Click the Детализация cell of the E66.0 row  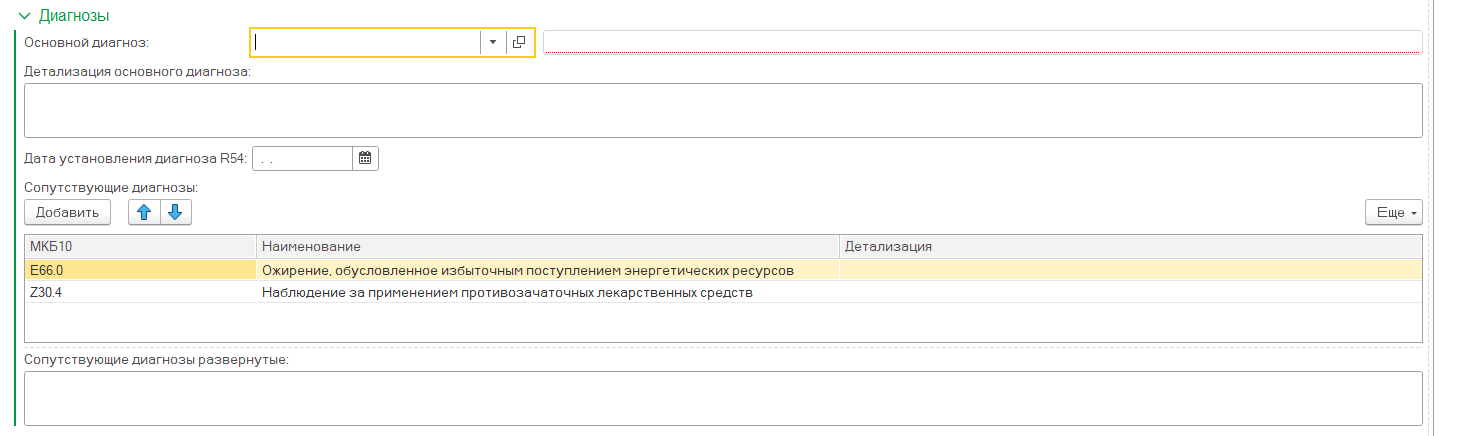coord(1129,269)
